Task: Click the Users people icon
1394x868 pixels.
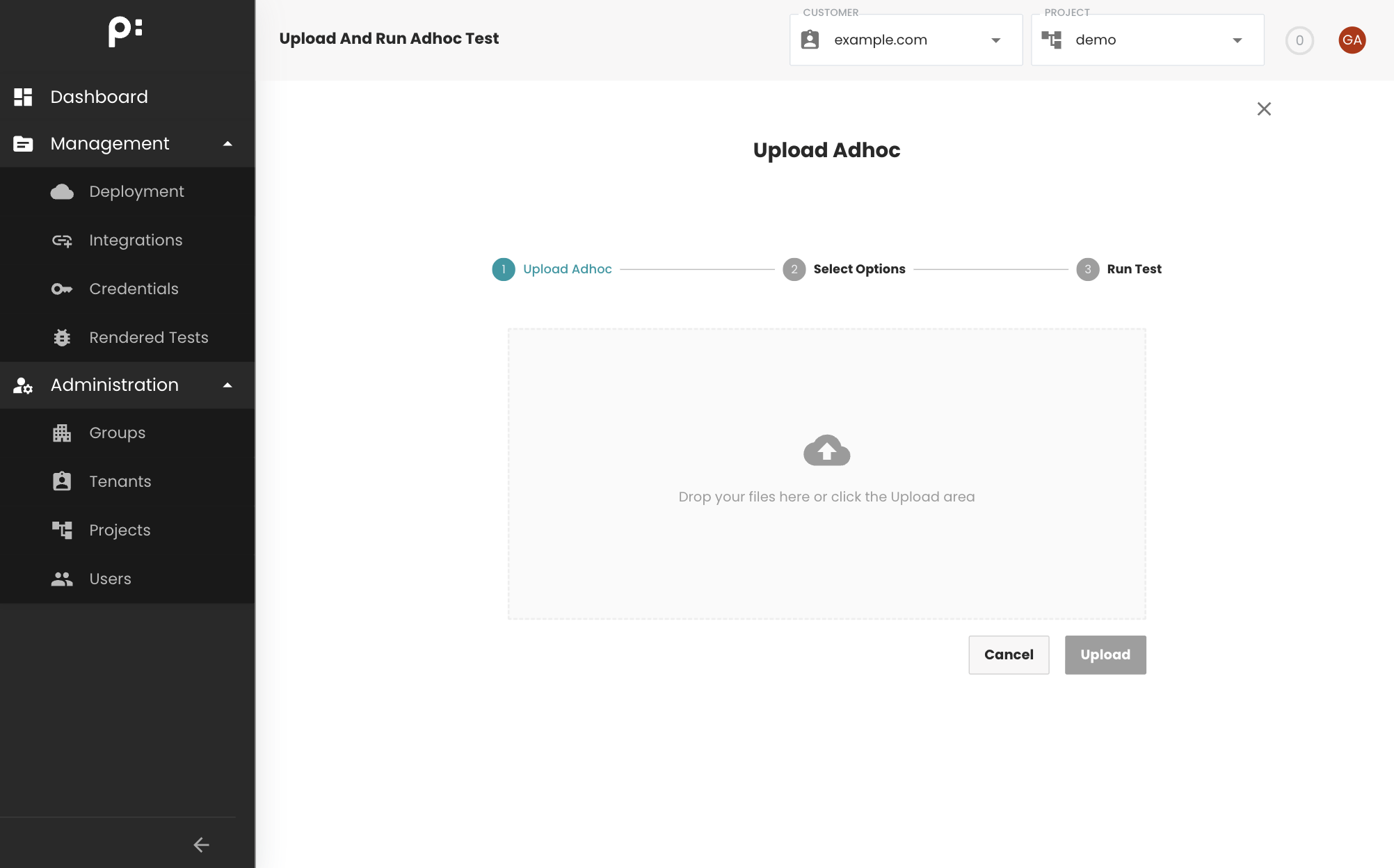Action: pos(62,578)
